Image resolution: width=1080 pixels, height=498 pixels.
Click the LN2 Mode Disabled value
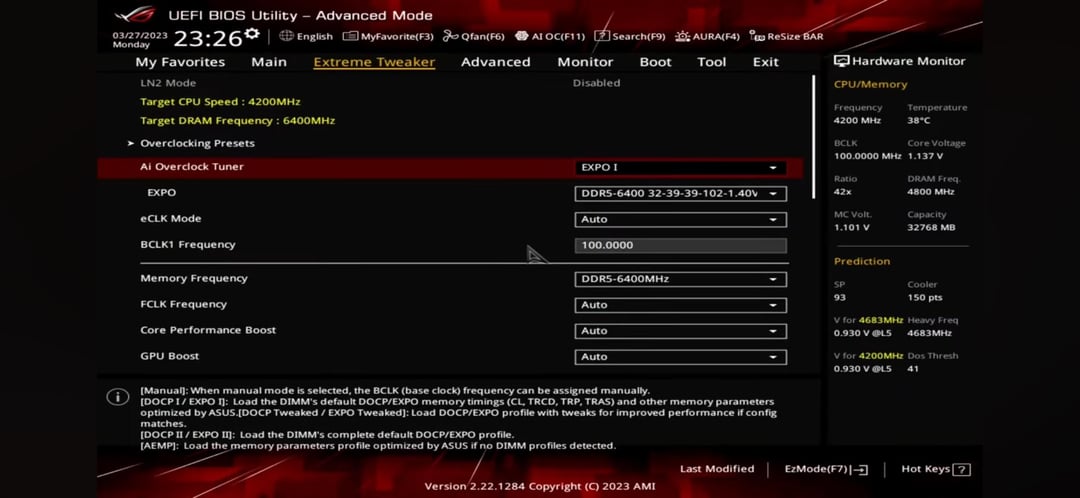coord(596,83)
